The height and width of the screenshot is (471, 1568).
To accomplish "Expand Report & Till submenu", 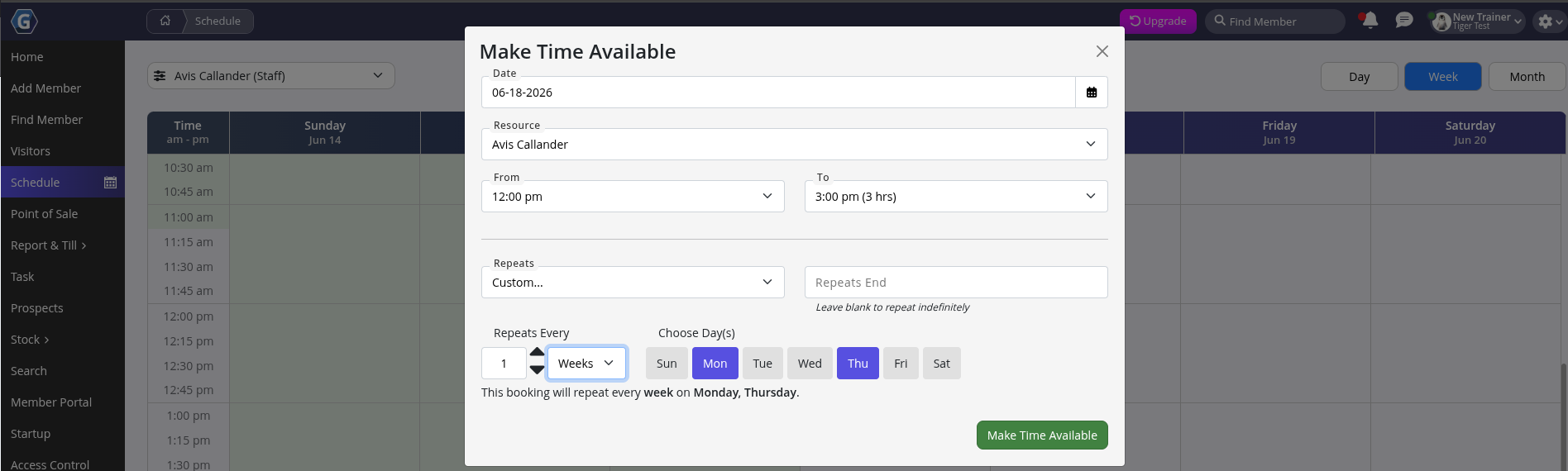I will [x=49, y=245].
